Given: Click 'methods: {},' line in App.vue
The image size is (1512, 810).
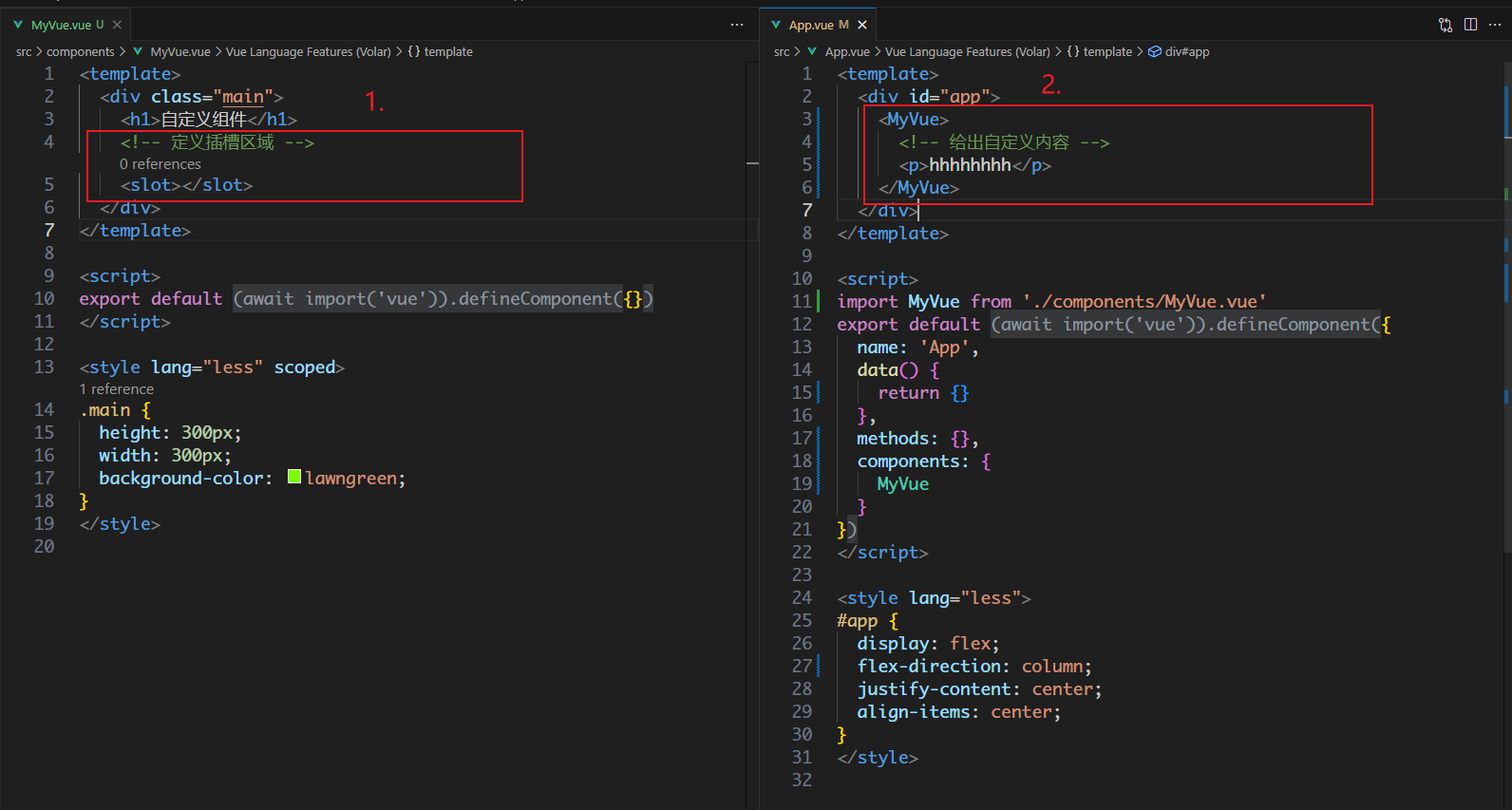Looking at the screenshot, I should tap(917, 438).
